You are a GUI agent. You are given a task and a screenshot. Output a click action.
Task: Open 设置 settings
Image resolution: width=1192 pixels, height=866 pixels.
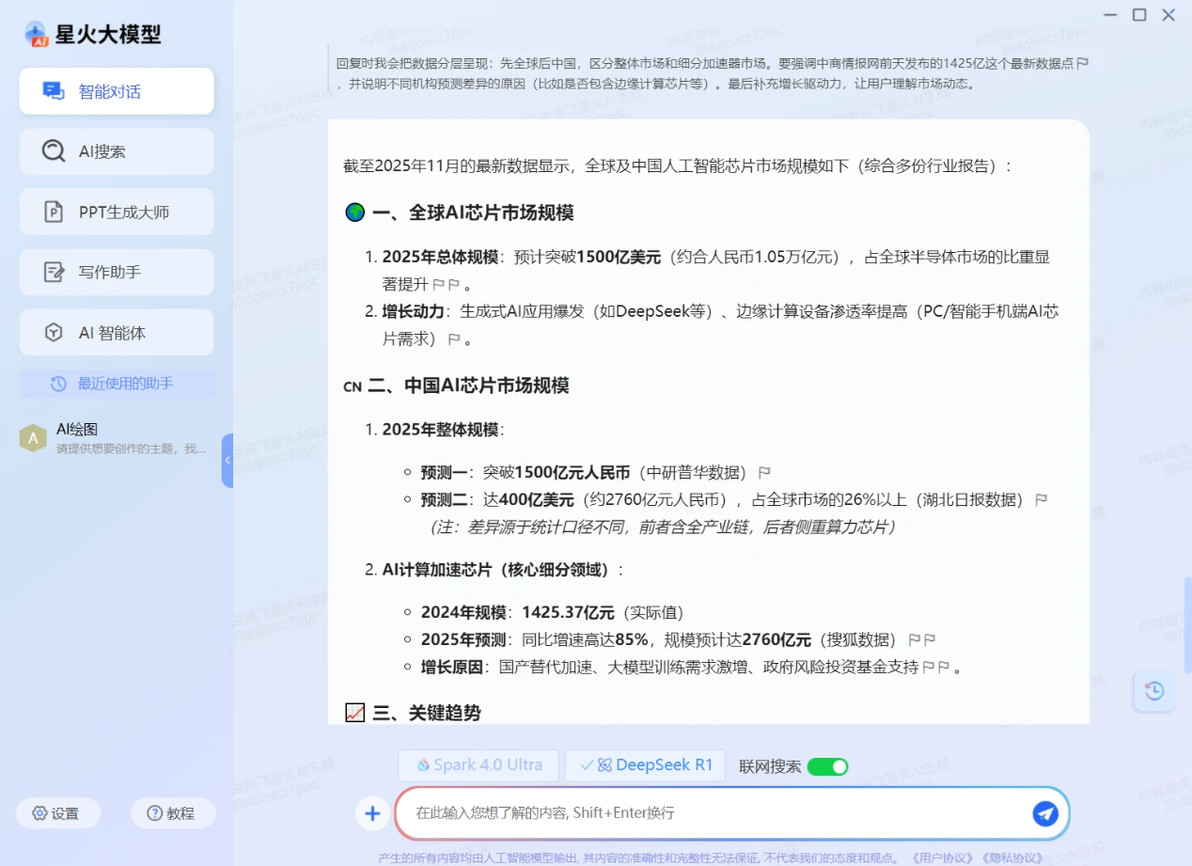(58, 814)
